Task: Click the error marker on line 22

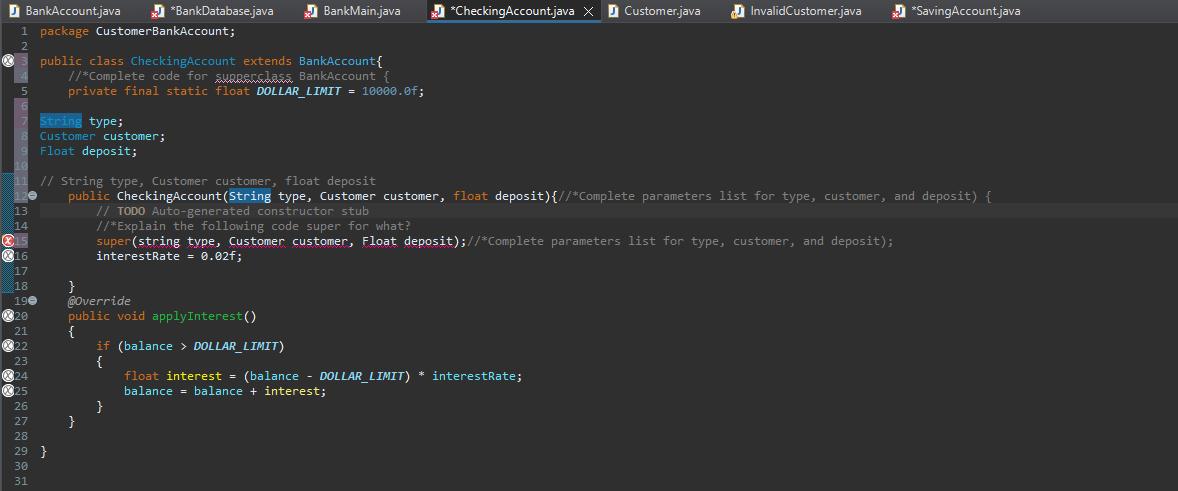Action: pos(8,346)
